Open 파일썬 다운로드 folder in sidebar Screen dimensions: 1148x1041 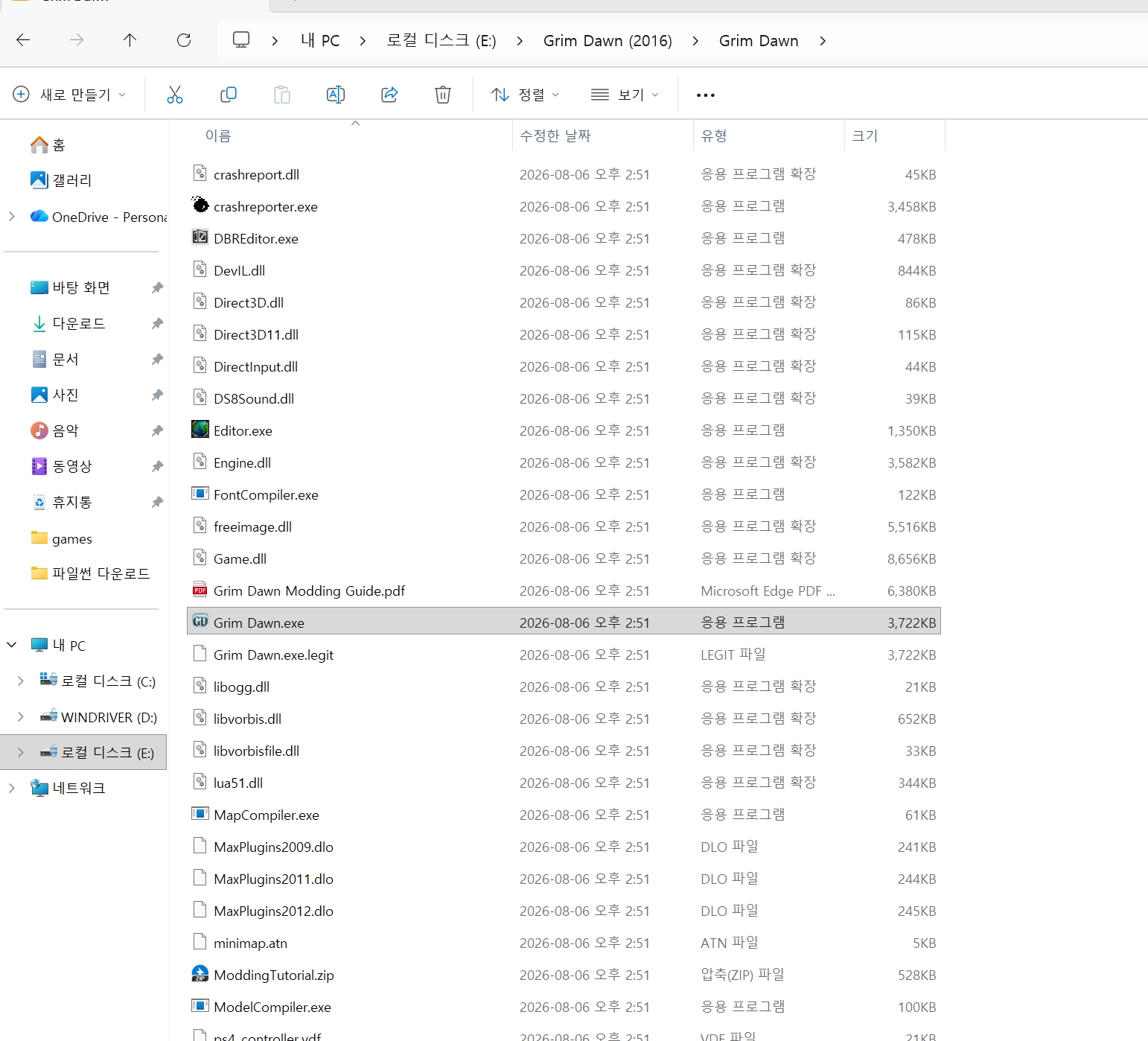(x=90, y=573)
